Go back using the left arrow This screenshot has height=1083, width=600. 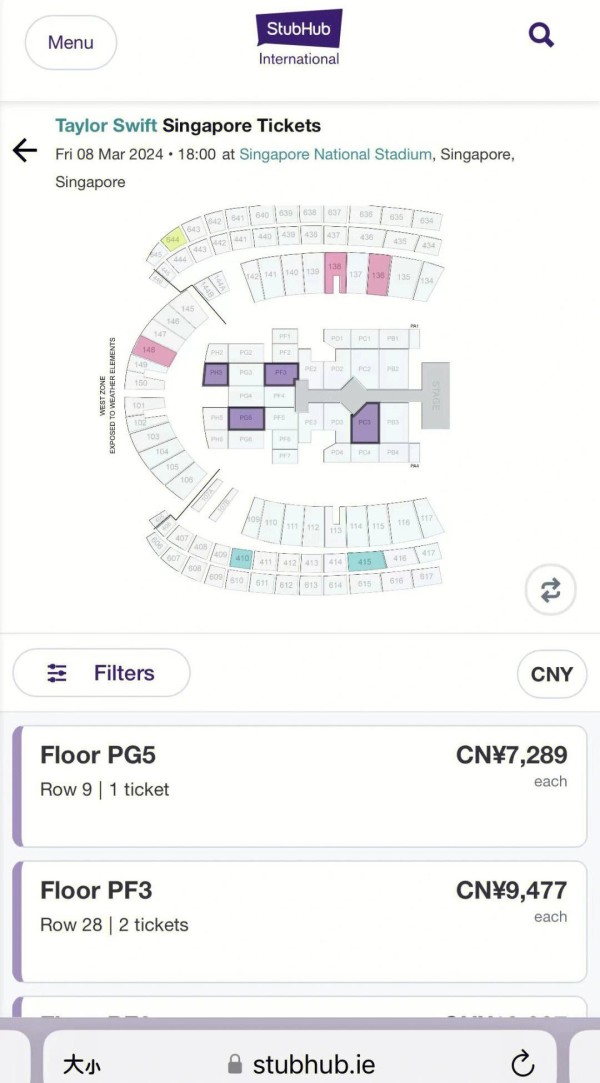[x=25, y=151]
